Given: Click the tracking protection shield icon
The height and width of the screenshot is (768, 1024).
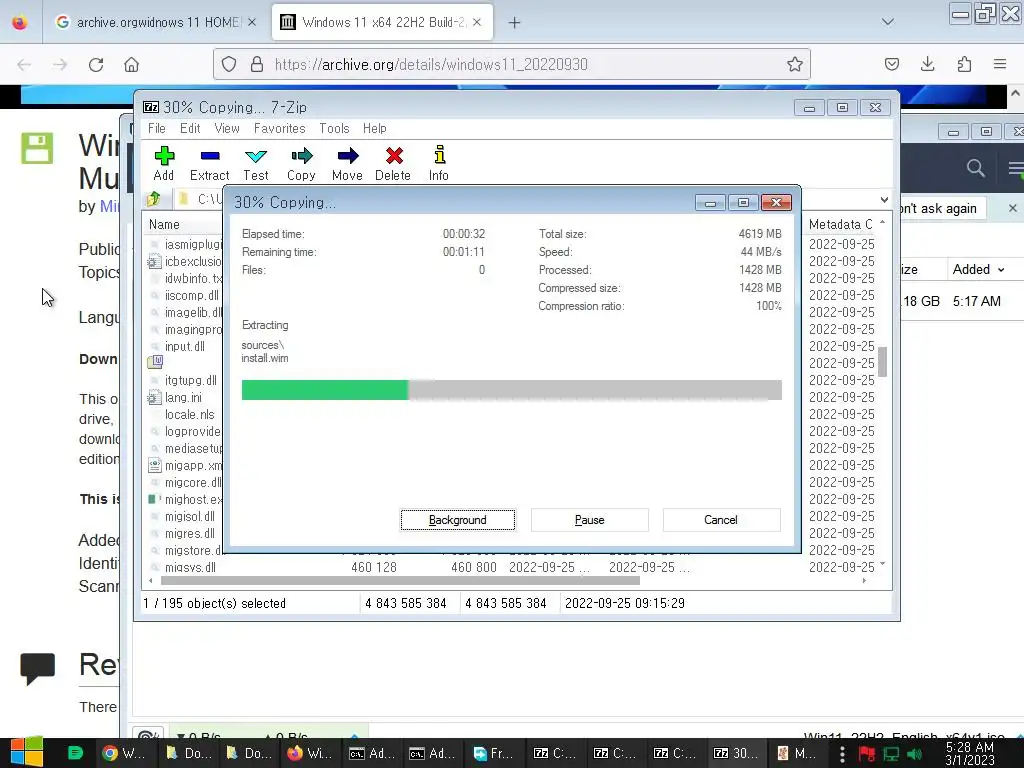Looking at the screenshot, I should tap(229, 64).
